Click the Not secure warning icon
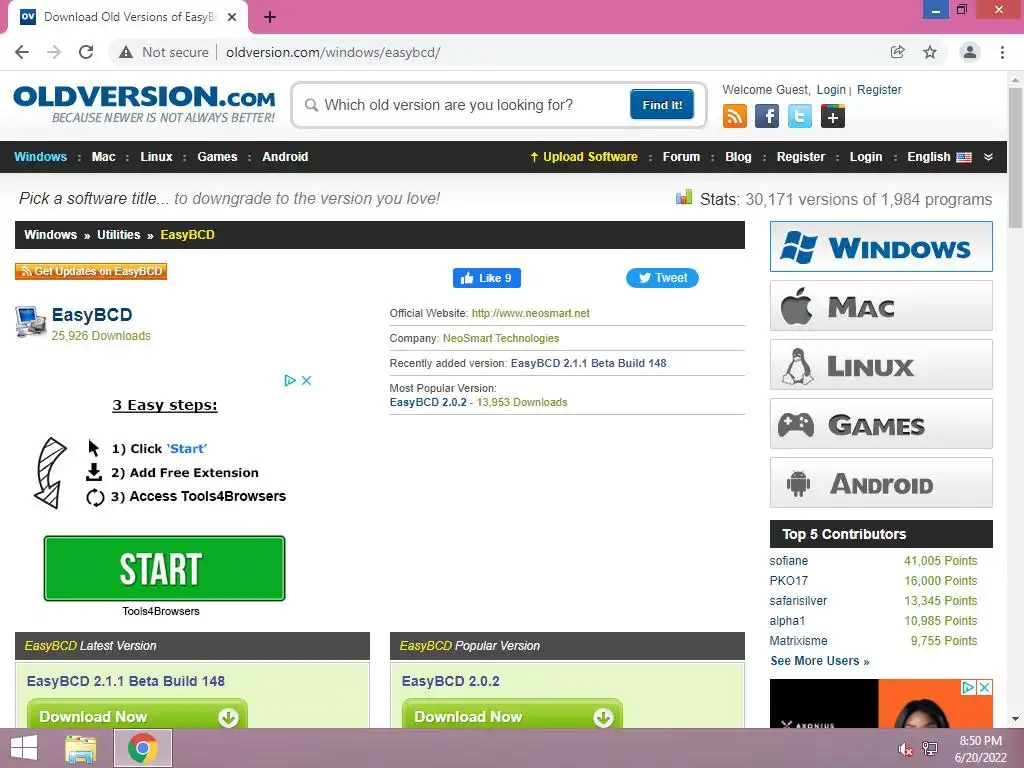The width and height of the screenshot is (1024, 768). [126, 52]
